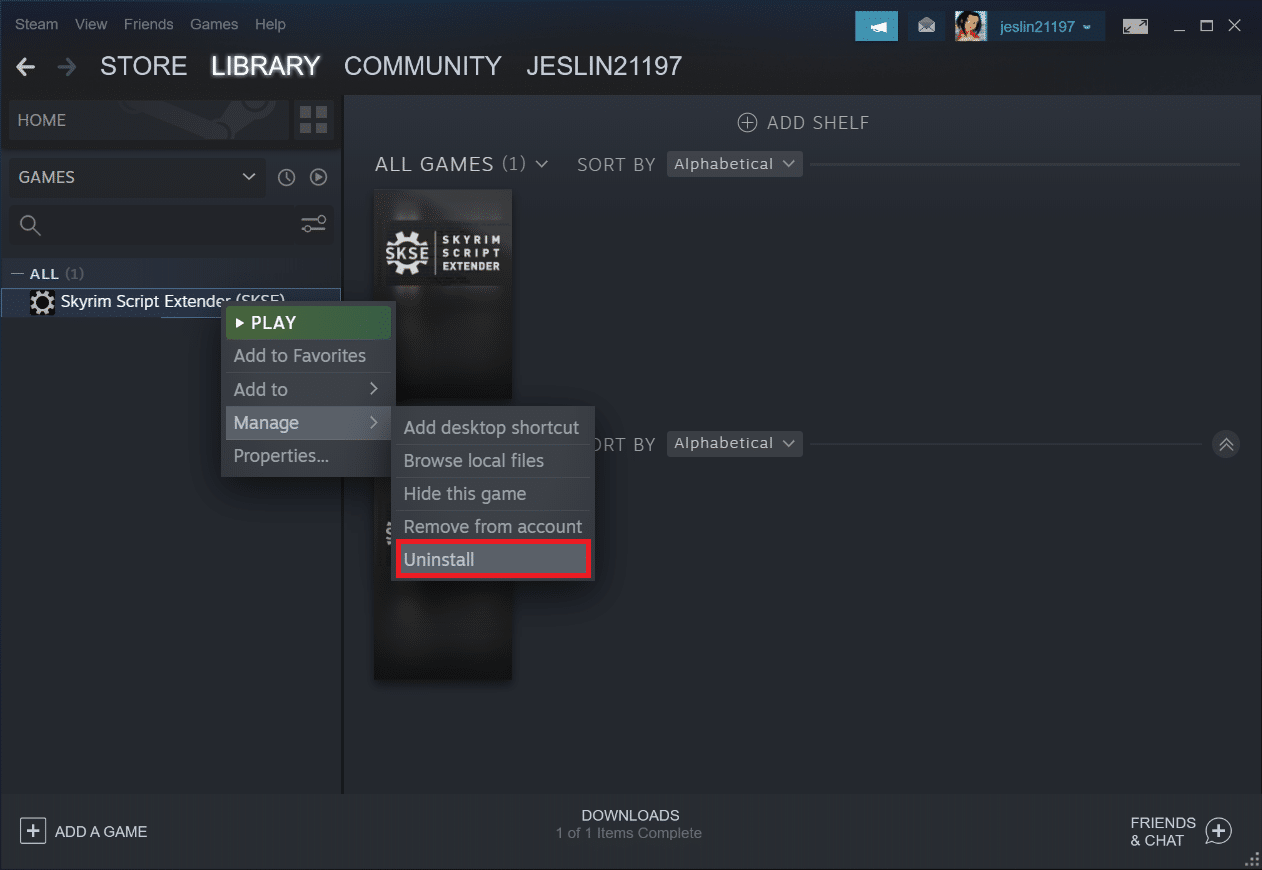Open the STORE tab
Image resolution: width=1262 pixels, height=870 pixels.
144,67
